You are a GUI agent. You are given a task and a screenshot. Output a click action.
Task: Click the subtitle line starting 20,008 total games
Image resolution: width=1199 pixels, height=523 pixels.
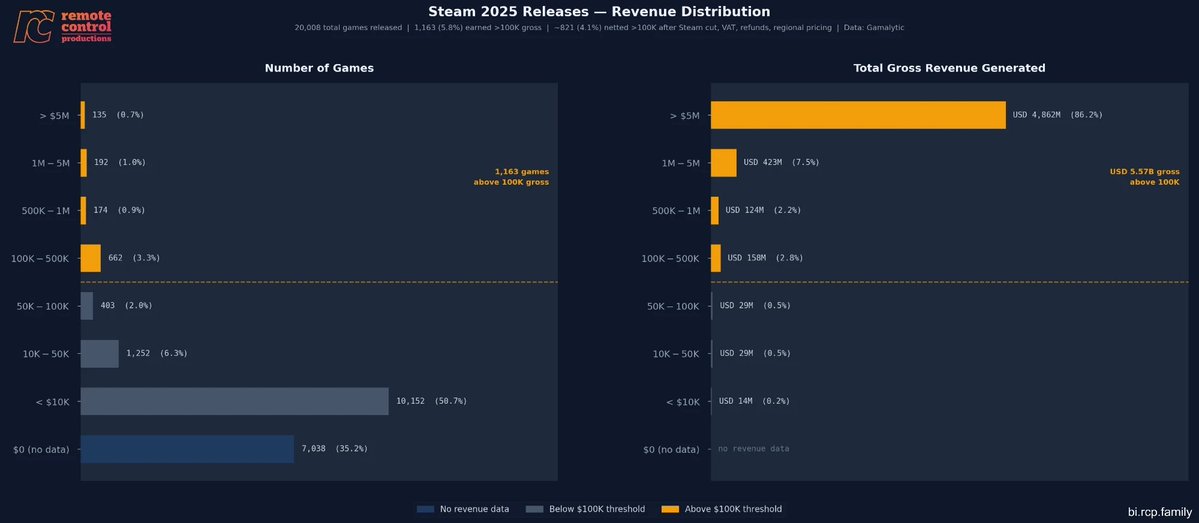pos(599,28)
